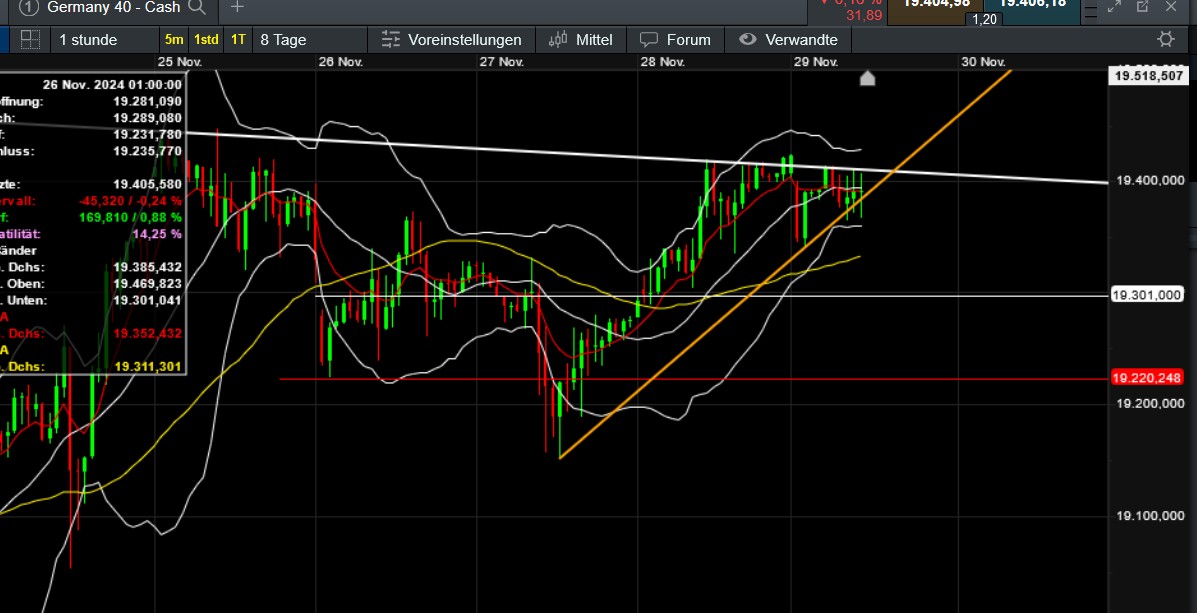Click the Mittel indicator icon

[x=556, y=40]
